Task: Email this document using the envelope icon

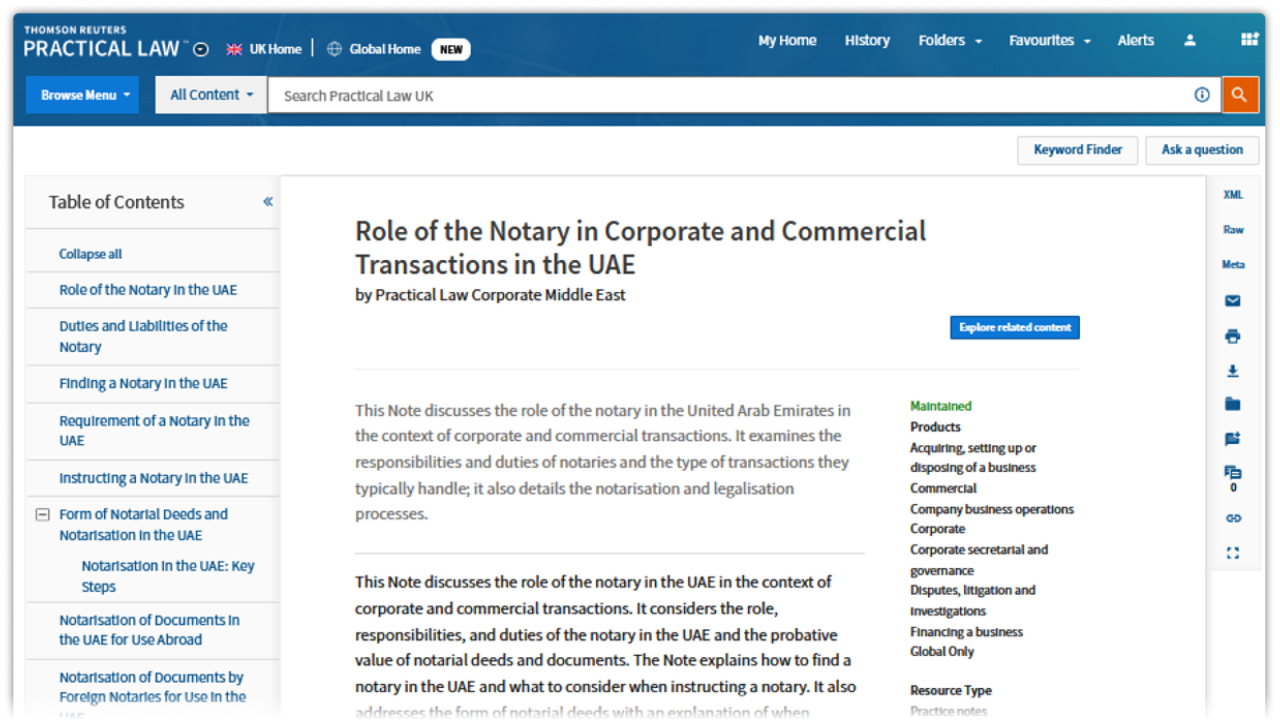Action: click(x=1232, y=300)
